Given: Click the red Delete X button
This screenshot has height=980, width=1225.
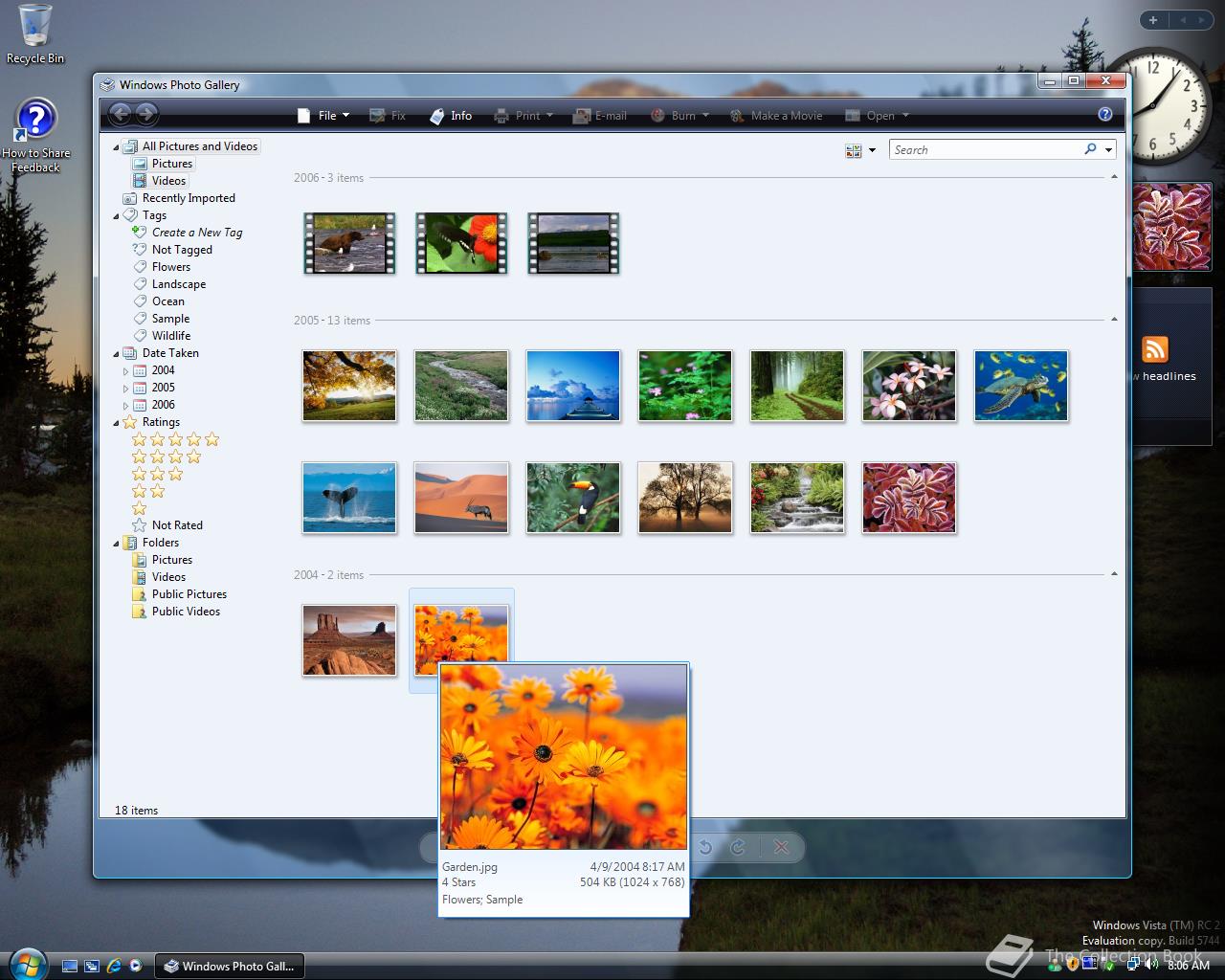Looking at the screenshot, I should pos(781,847).
